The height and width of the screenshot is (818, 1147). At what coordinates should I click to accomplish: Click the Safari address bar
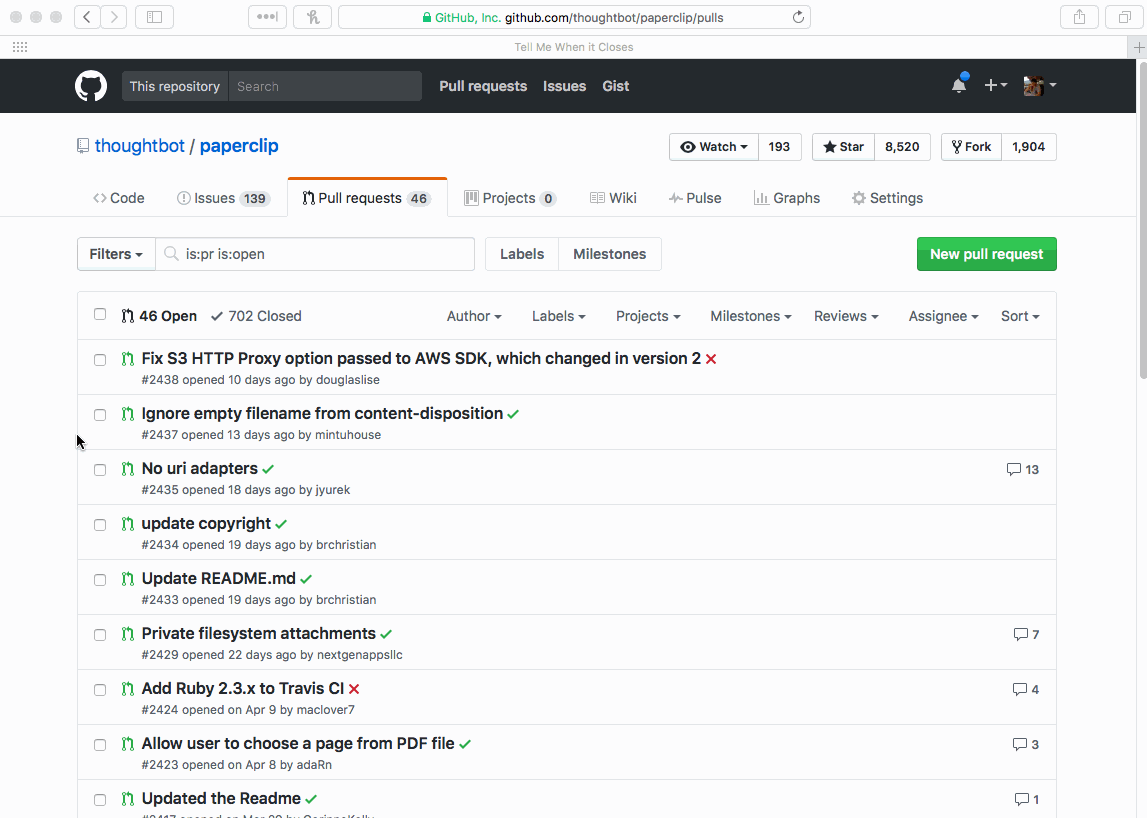pyautogui.click(x=574, y=17)
